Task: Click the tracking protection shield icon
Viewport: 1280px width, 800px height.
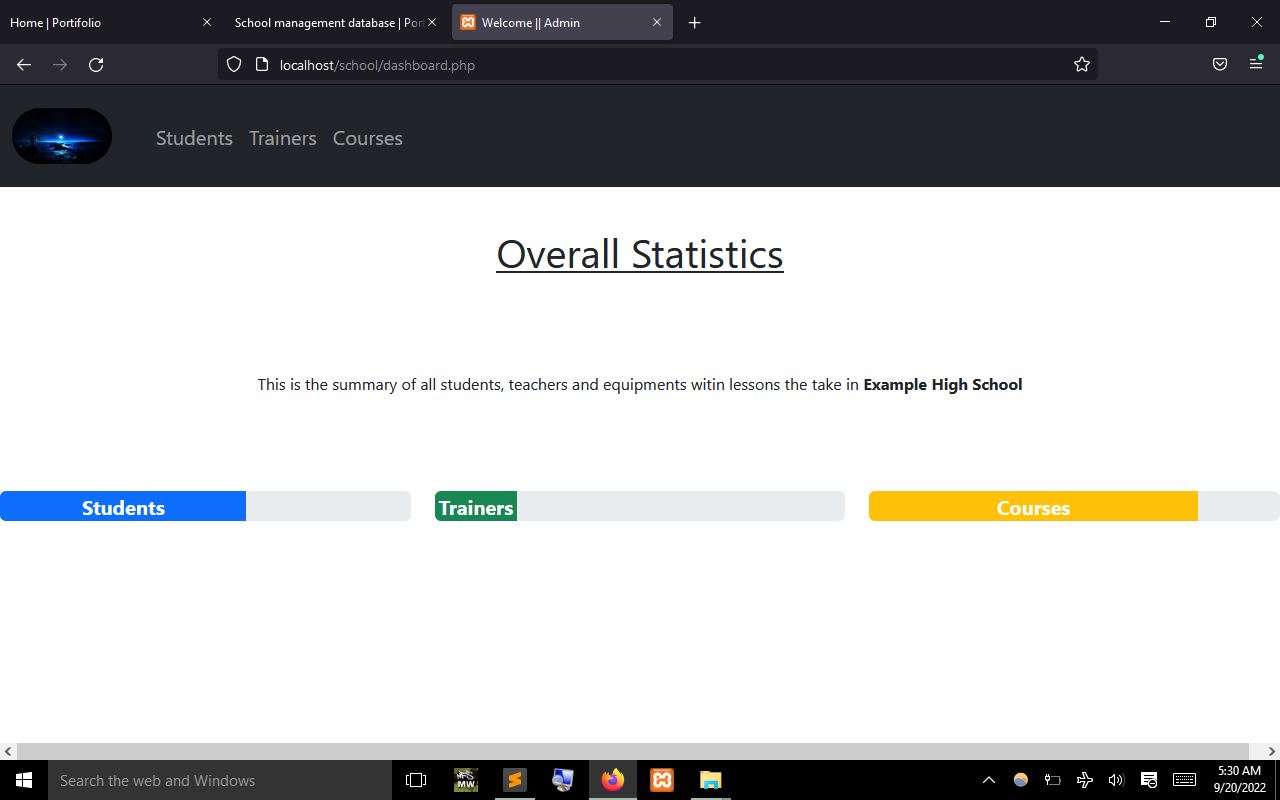Action: pos(234,65)
